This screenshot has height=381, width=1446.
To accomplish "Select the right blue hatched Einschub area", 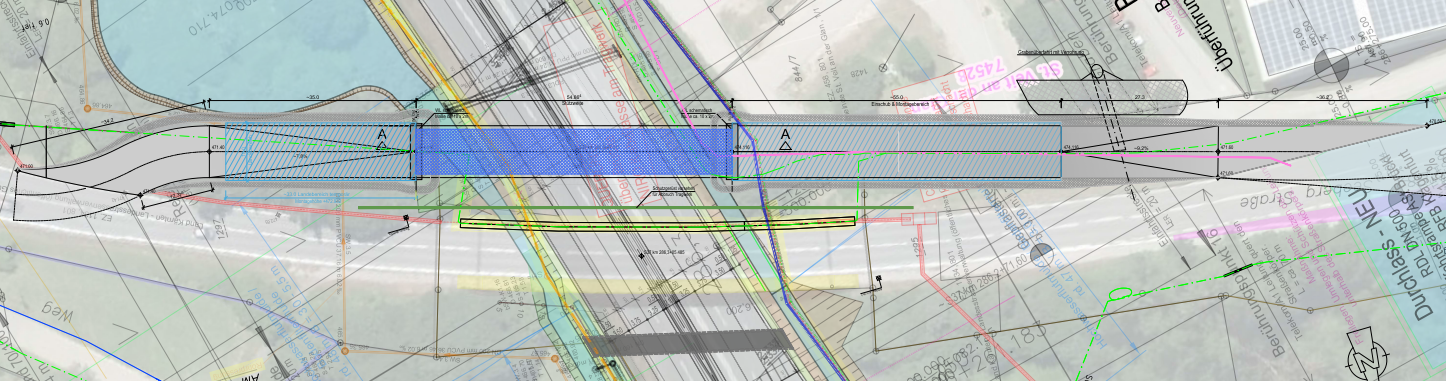I will tap(900, 152).
